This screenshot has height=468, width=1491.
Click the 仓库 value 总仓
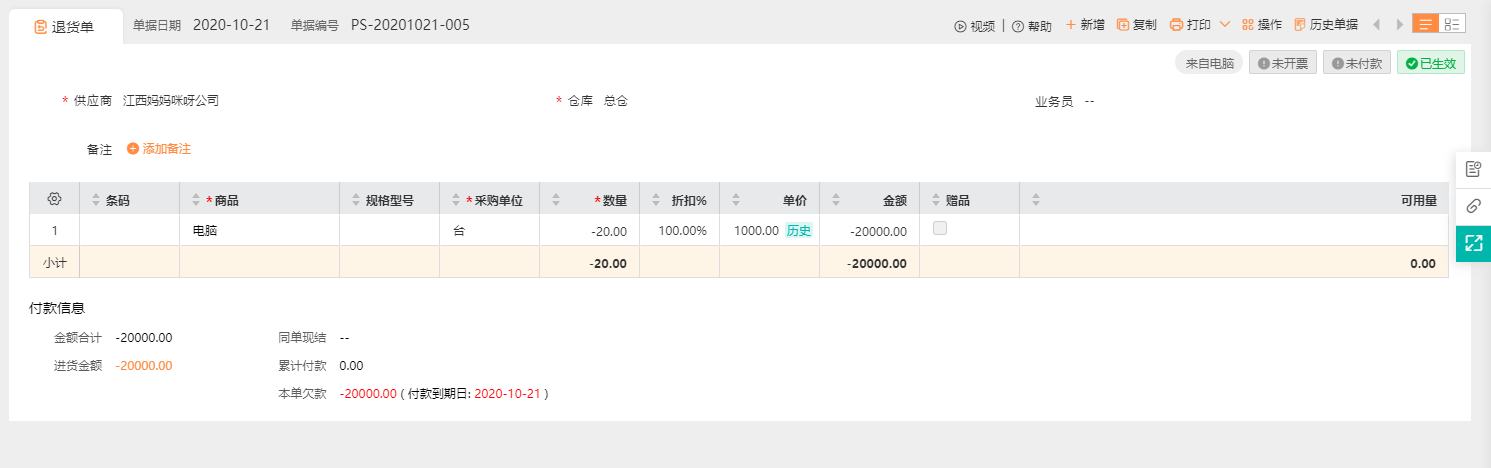point(616,101)
